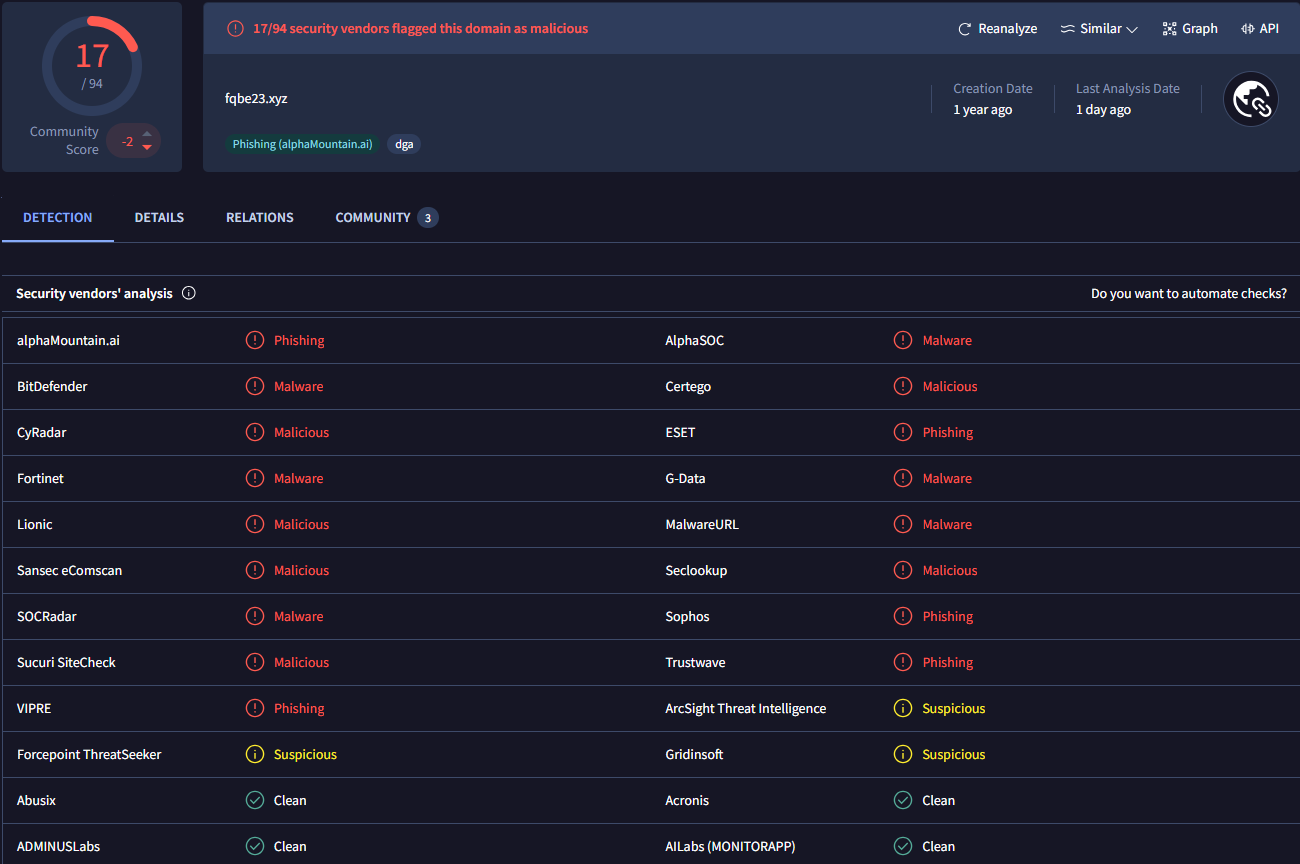
Task: Click the dga tag
Action: pyautogui.click(x=404, y=144)
